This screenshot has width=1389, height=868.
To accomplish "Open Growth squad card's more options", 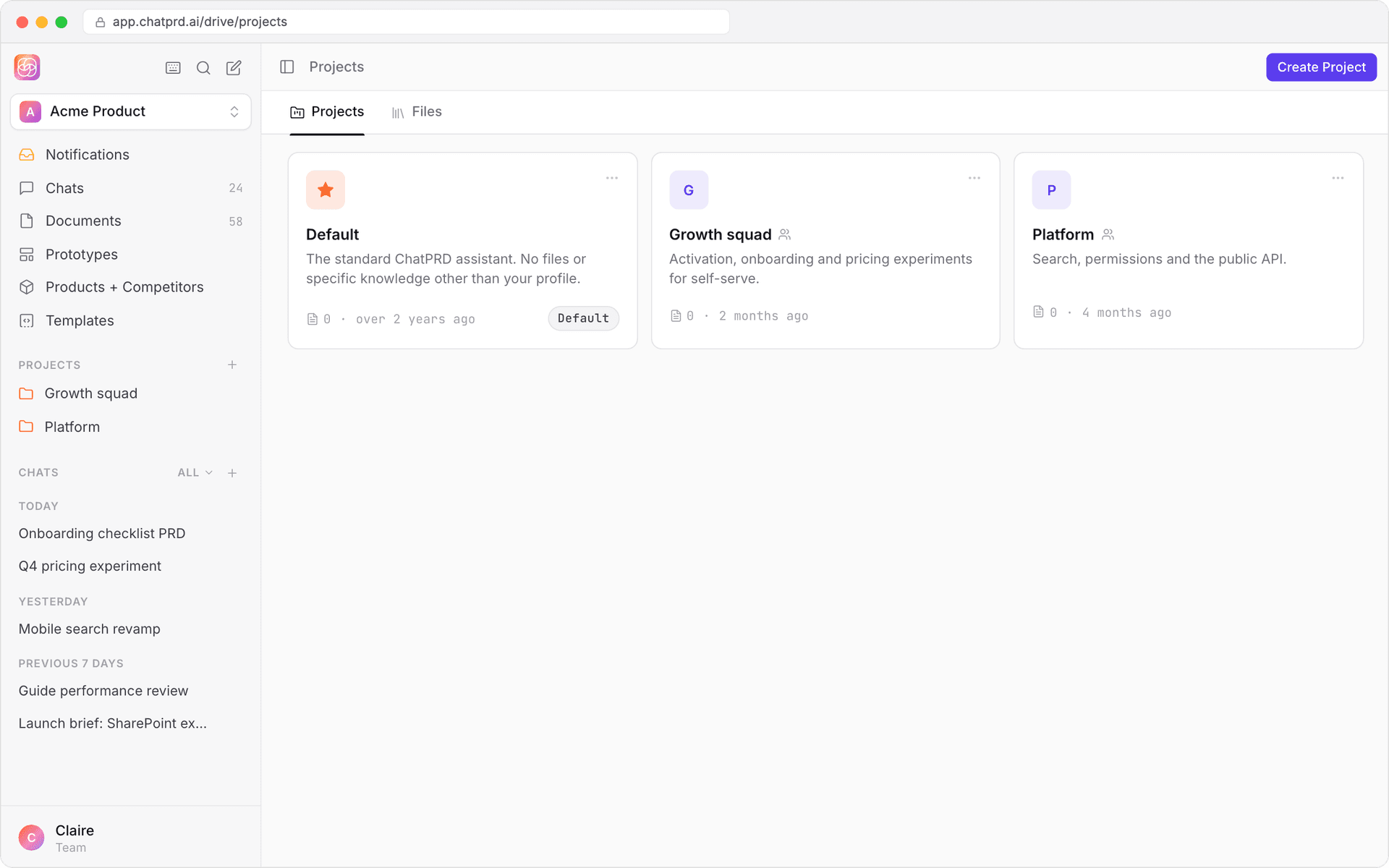I will click(x=974, y=178).
